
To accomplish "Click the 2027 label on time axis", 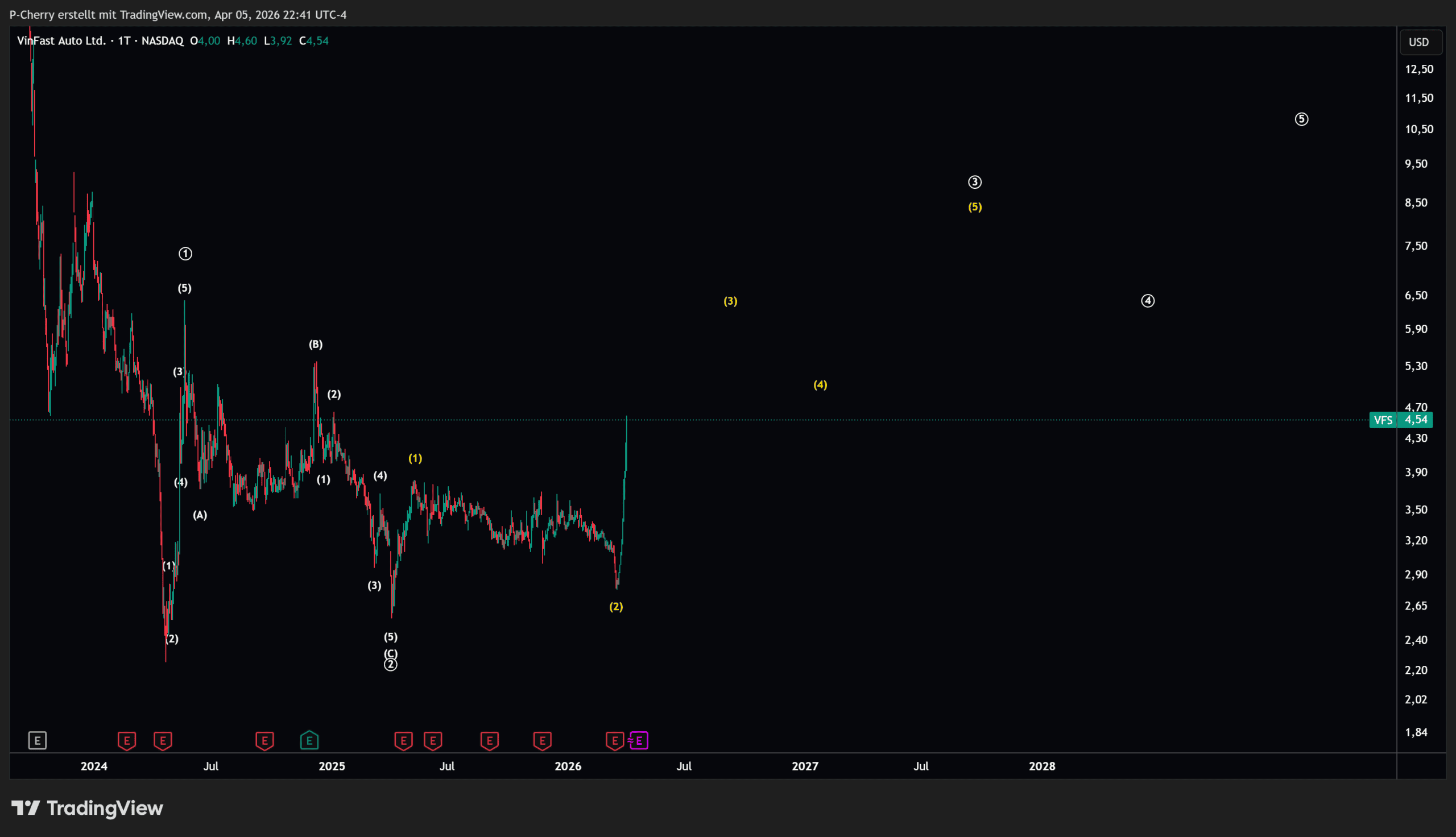I will coord(805,766).
